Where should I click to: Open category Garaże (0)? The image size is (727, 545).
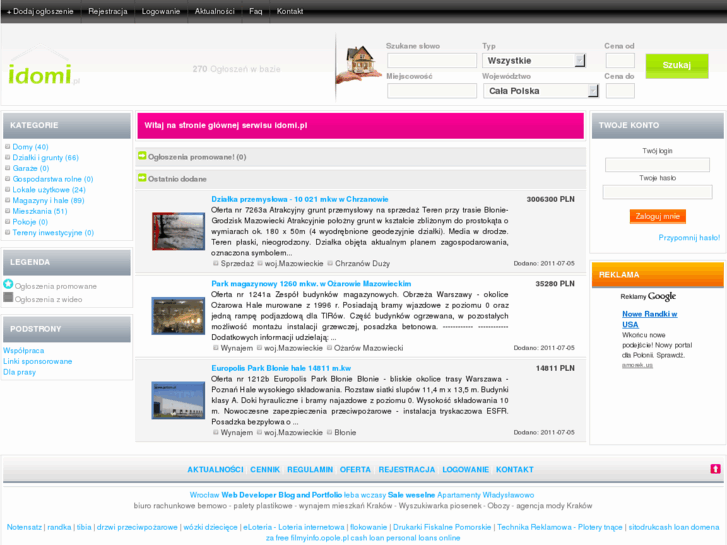pyautogui.click(x=31, y=168)
